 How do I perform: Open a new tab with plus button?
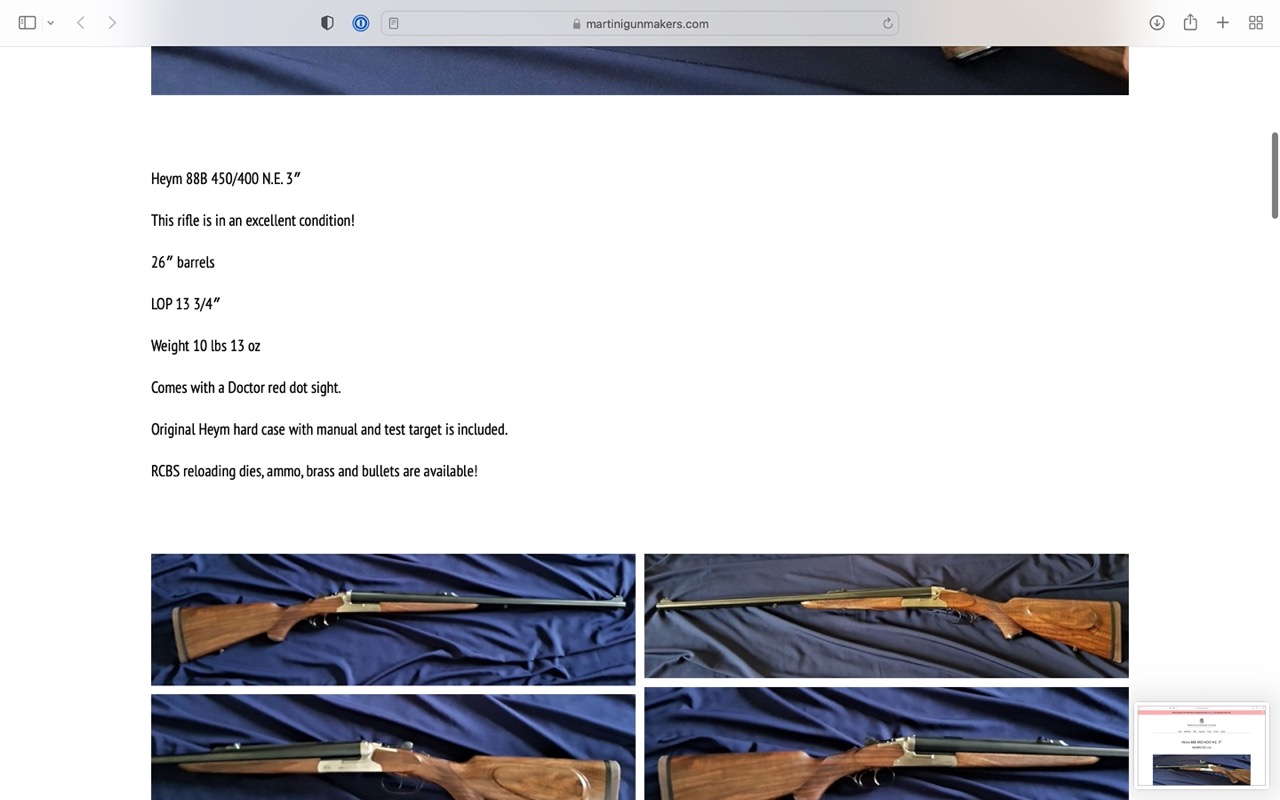[1223, 23]
